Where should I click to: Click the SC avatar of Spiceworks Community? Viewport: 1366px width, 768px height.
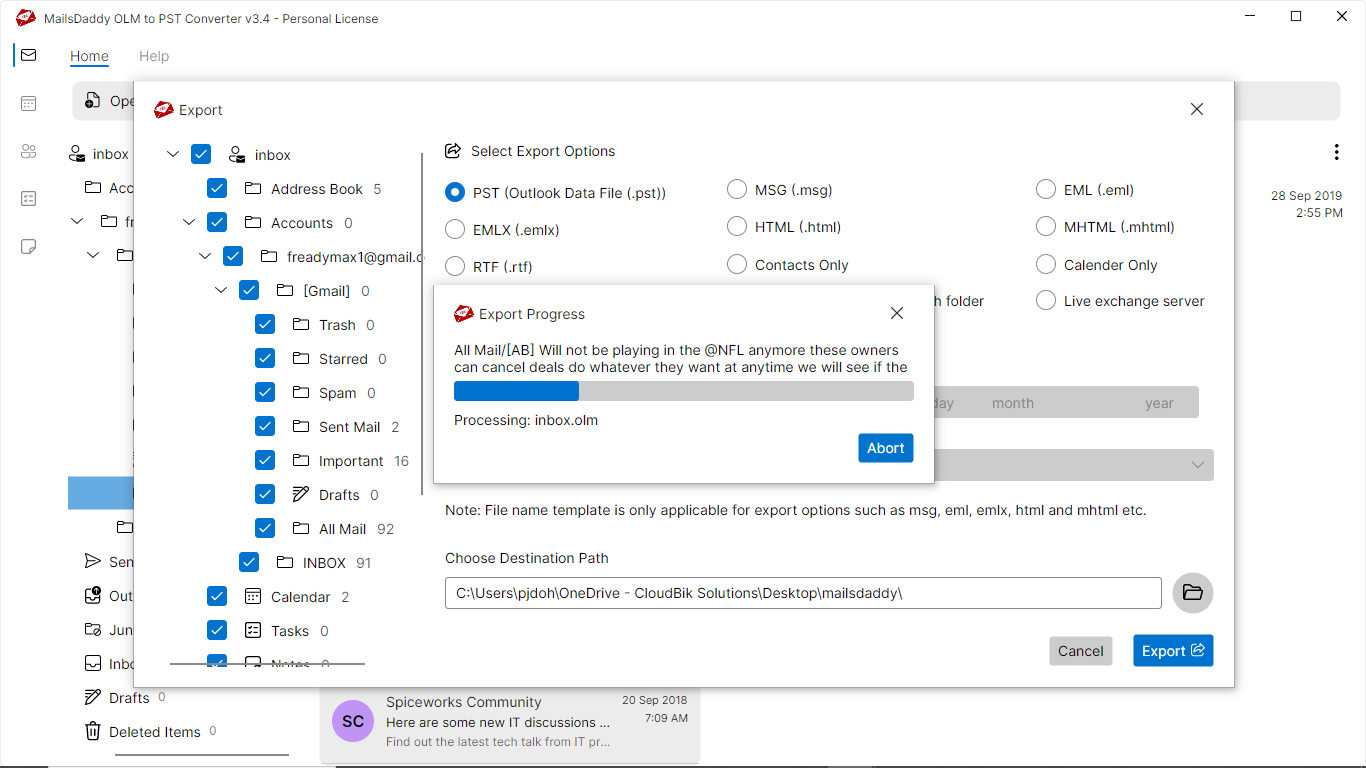tap(353, 721)
